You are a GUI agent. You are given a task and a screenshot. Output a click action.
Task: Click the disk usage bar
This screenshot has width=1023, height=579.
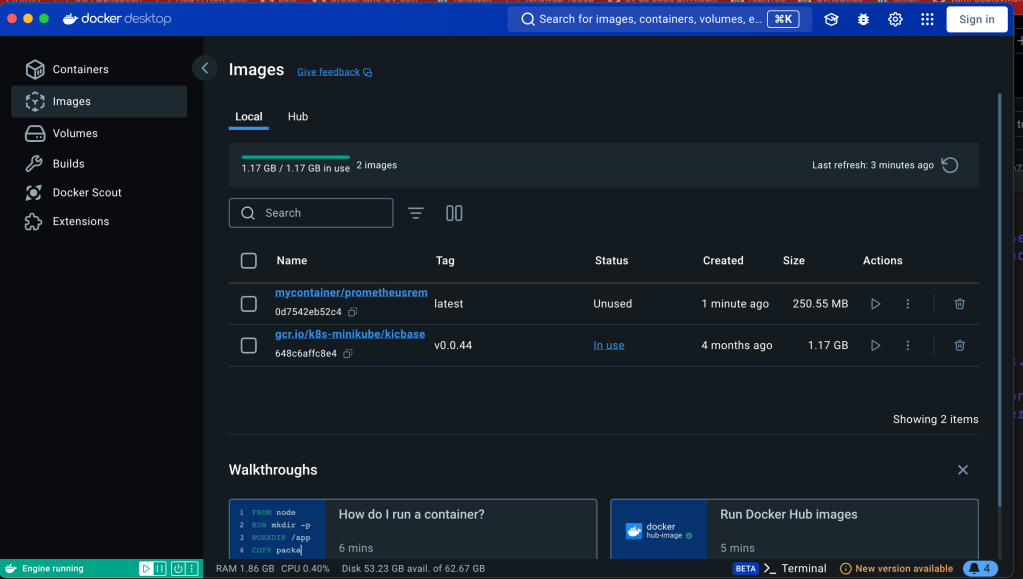tap(296, 157)
